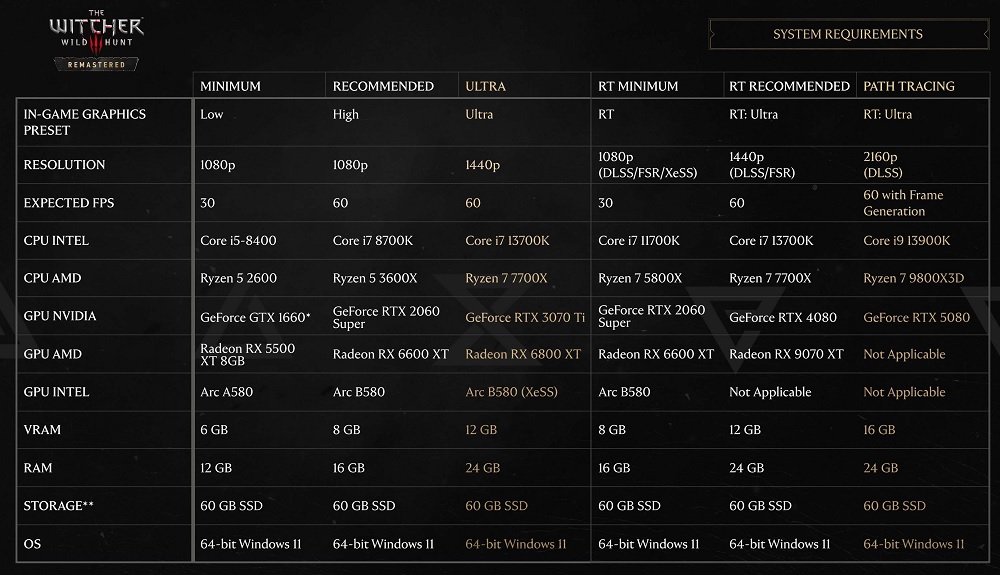Click the 60 with Frame Generation cell
1000x575 pixels.
pos(903,203)
